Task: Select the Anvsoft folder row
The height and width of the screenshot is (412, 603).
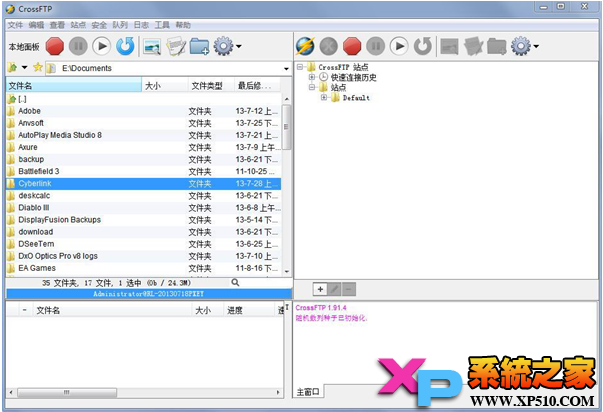Action: pyautogui.click(x=143, y=123)
